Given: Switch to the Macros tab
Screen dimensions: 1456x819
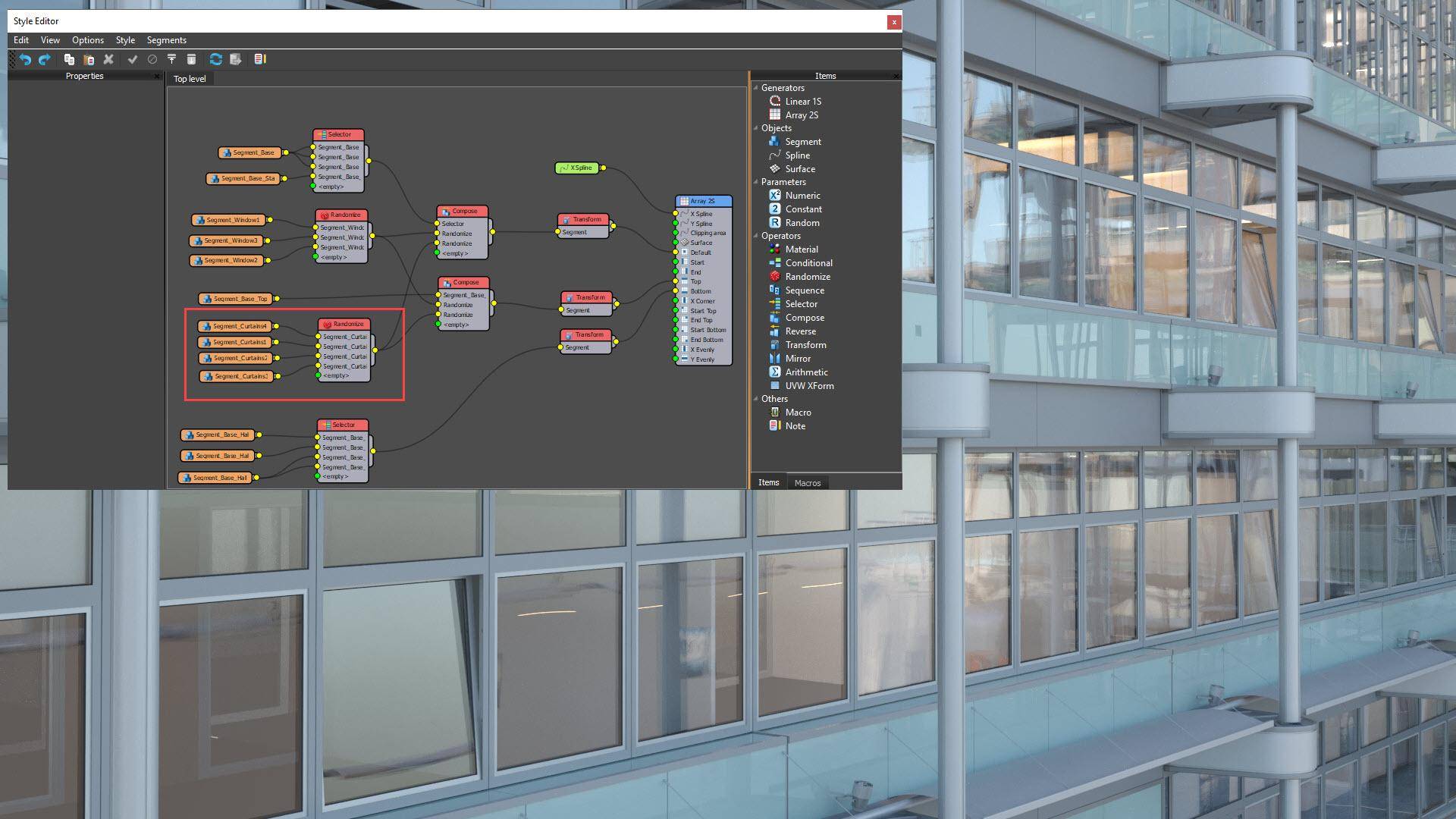Looking at the screenshot, I should (x=808, y=483).
